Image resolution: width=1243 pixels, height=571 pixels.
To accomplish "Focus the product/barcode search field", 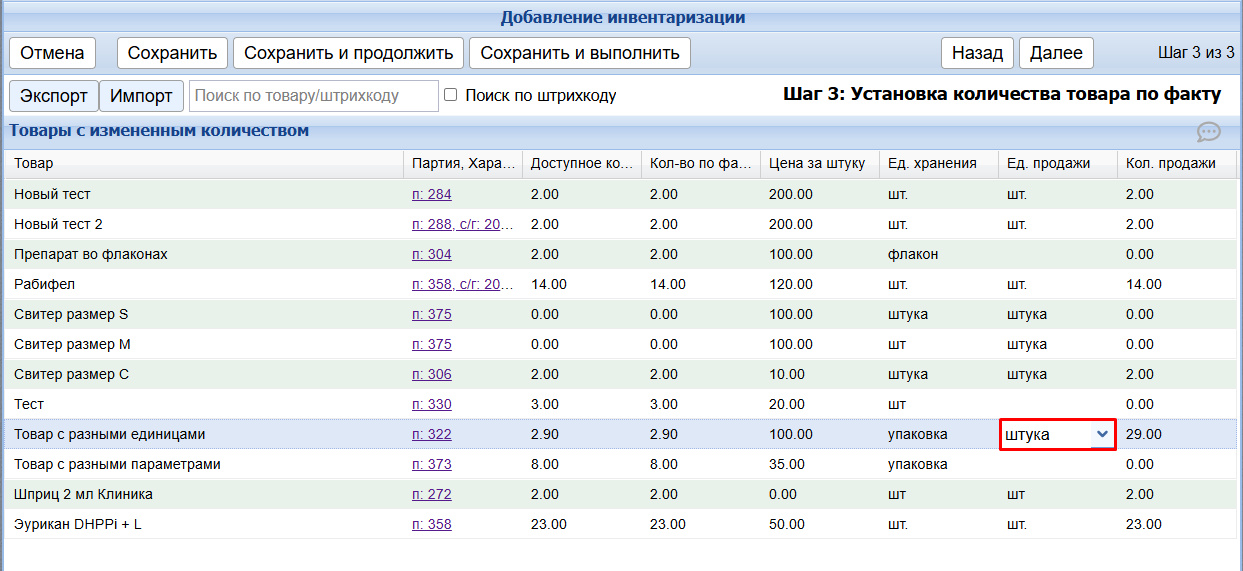I will (x=313, y=96).
